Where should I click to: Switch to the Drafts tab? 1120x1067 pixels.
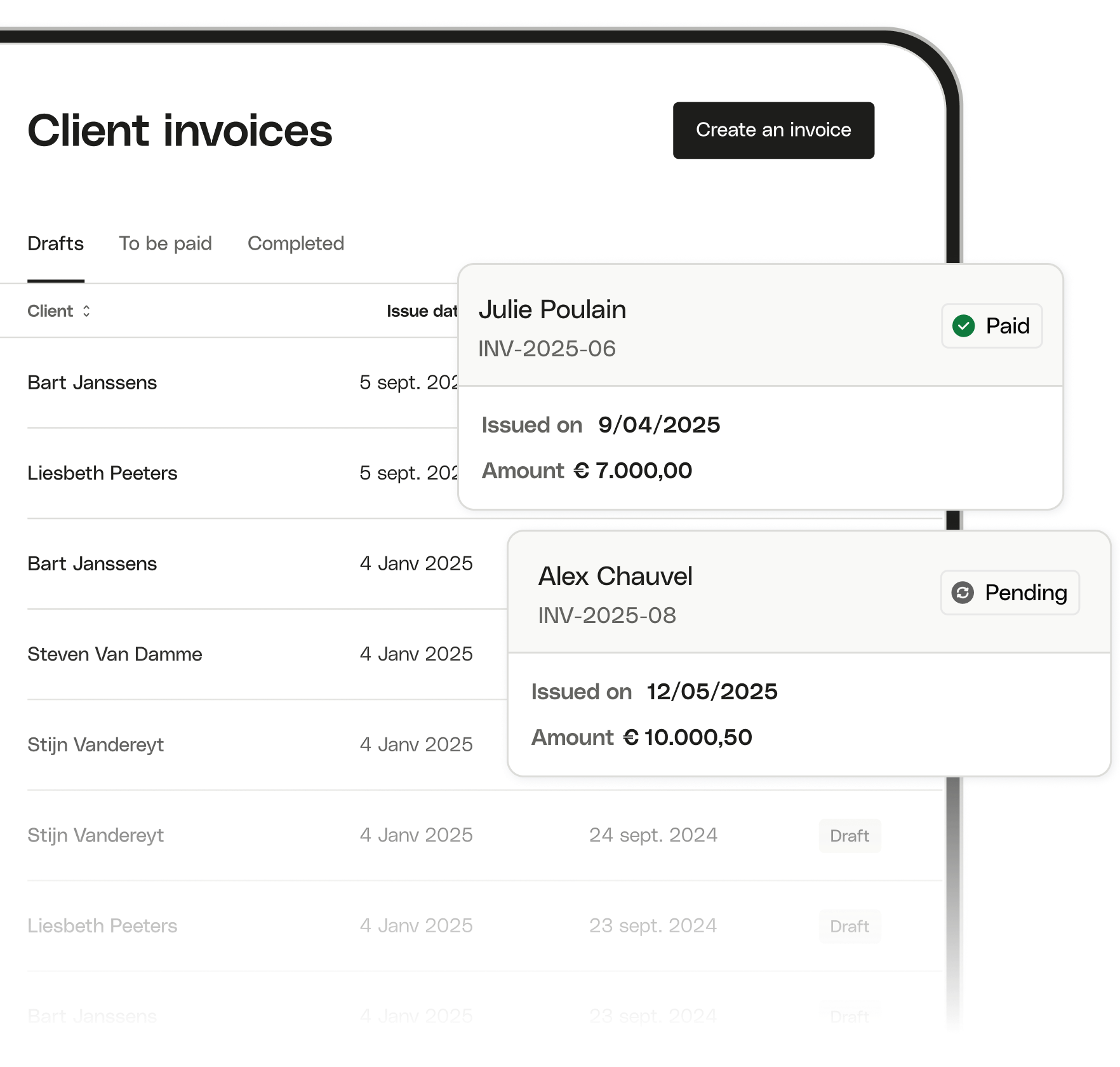[56, 244]
